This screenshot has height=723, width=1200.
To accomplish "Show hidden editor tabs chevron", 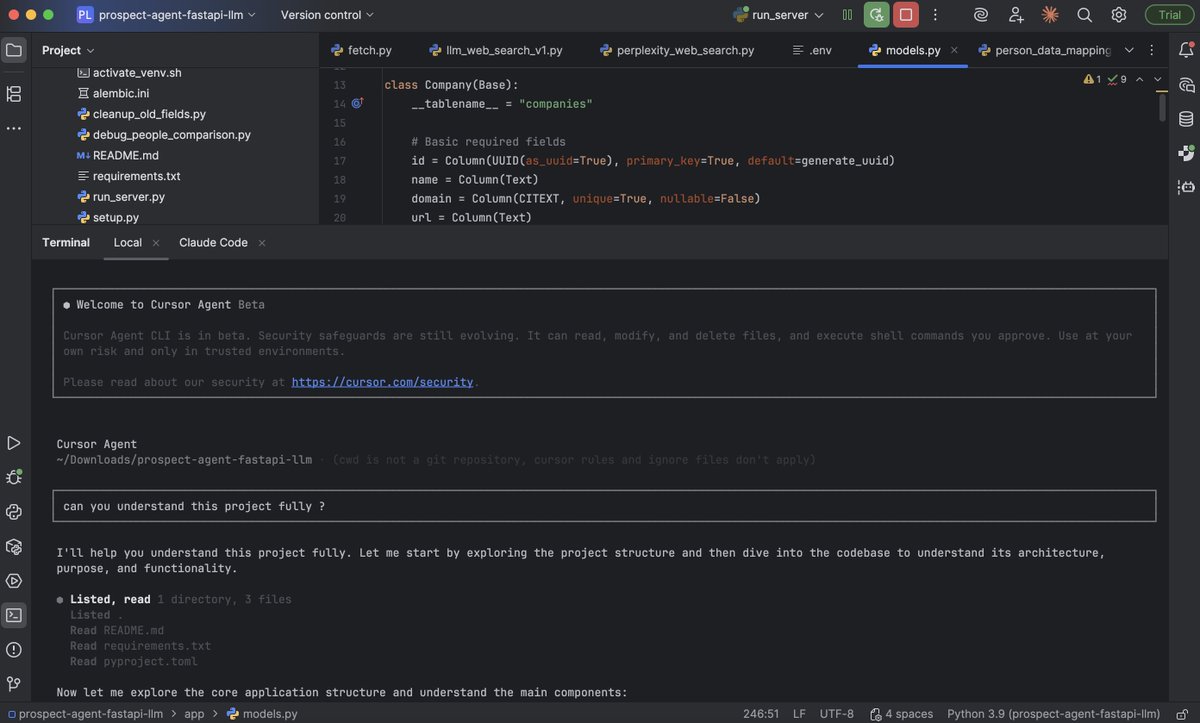I will [1129, 50].
